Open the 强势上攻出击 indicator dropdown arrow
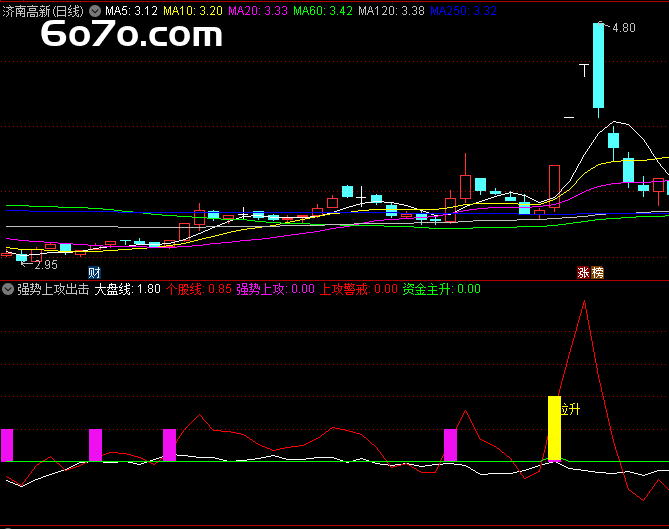The height and width of the screenshot is (529, 669). (x=8, y=289)
